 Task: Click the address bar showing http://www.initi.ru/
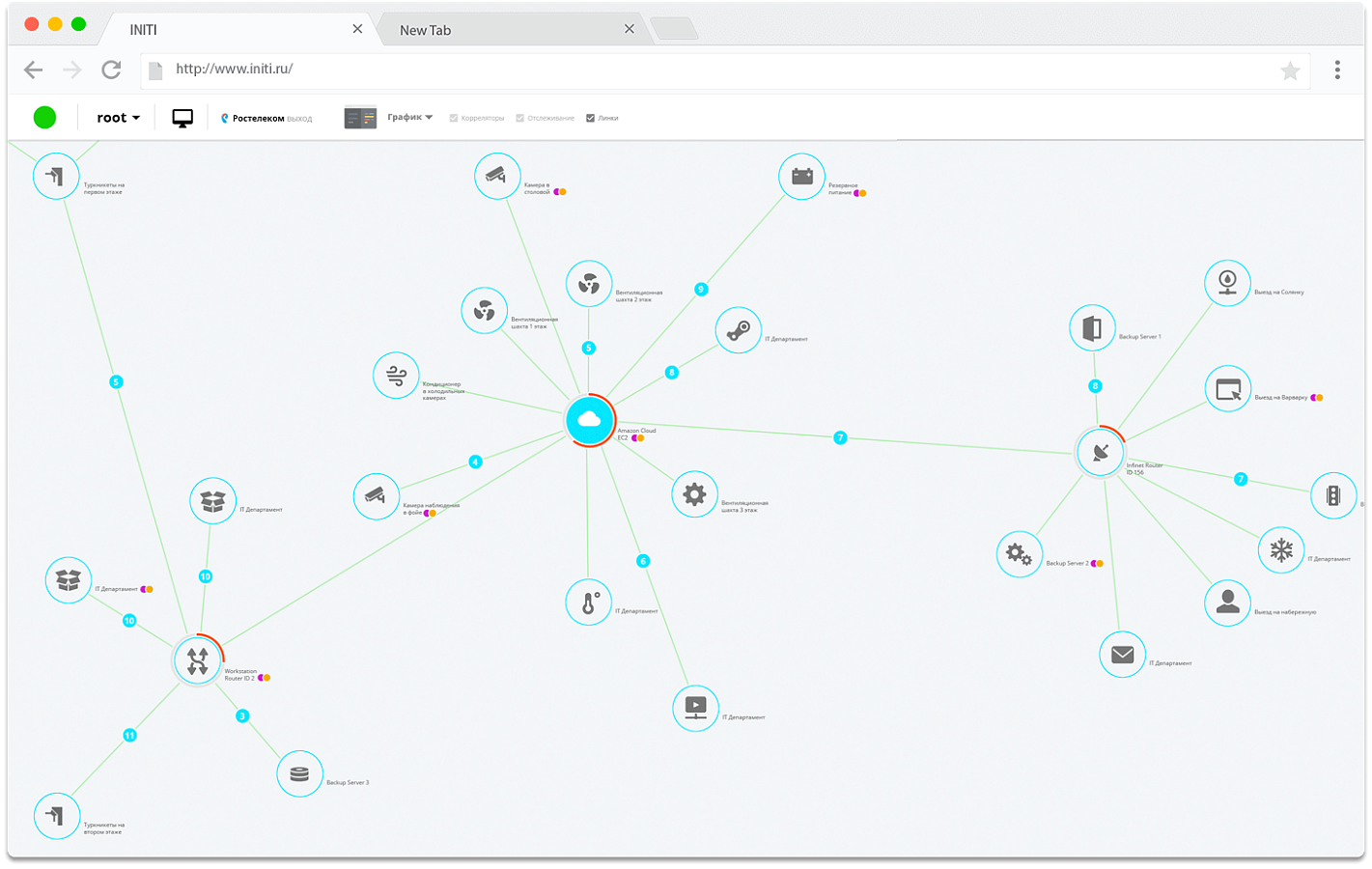[724, 70]
